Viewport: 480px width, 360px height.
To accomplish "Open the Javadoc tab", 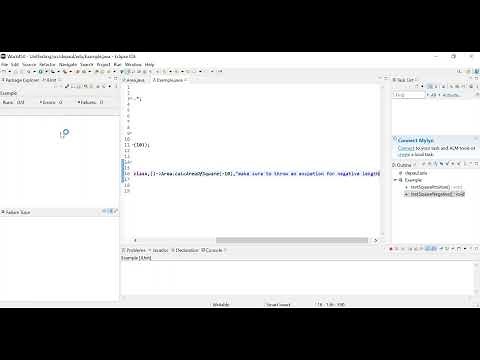I will tap(159, 250).
